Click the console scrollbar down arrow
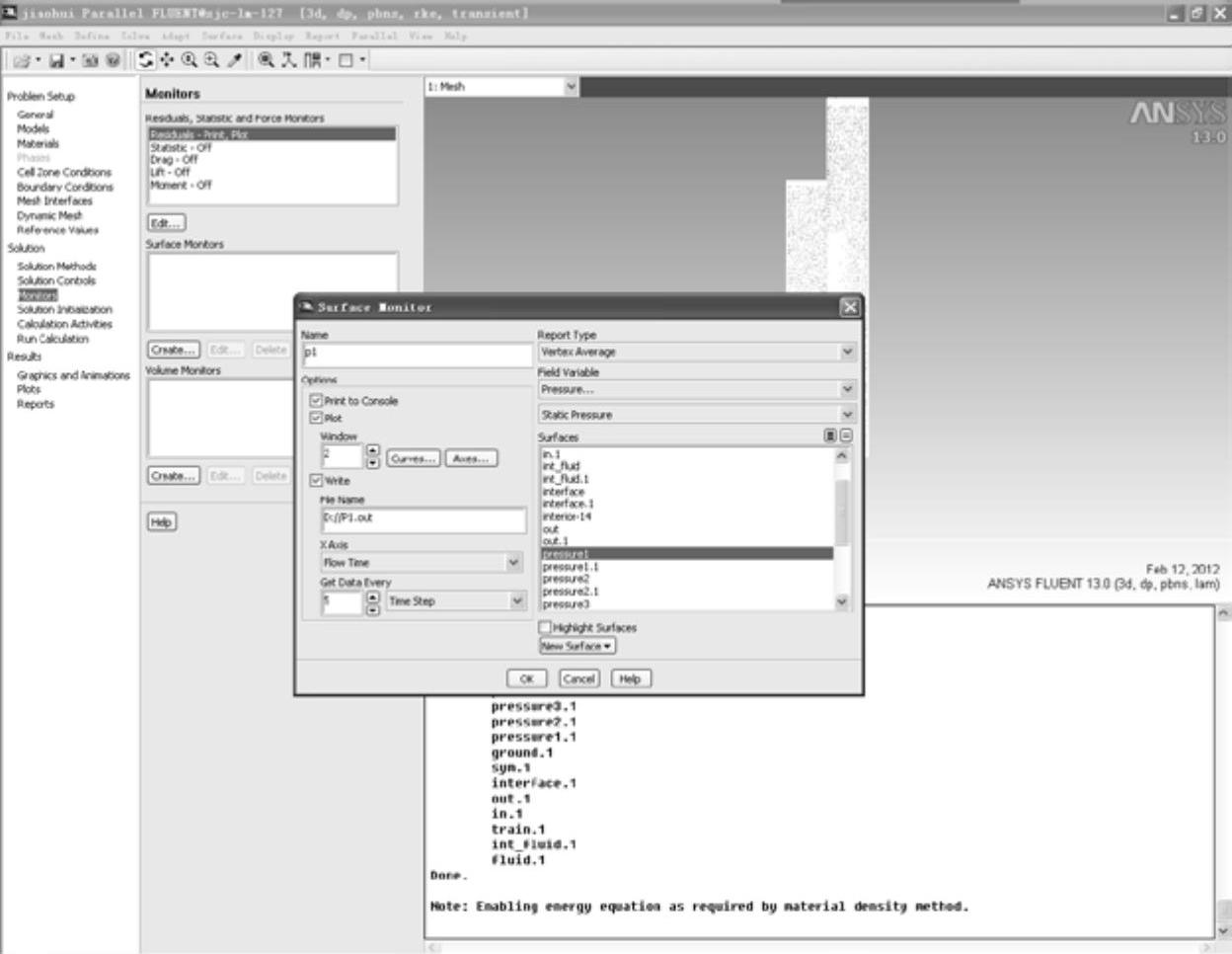Screen dimensions: 1232x954 (1224, 929)
